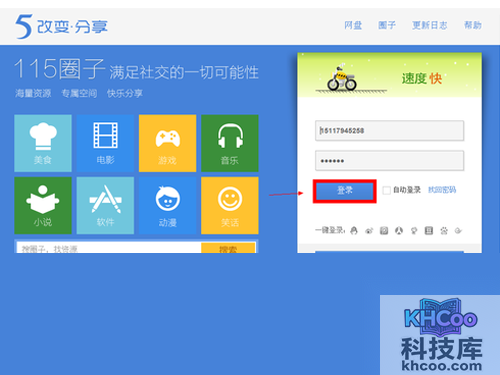The width and height of the screenshot is (500, 375).
Task: Open the 美食 food circle tile
Action: click(x=43, y=143)
